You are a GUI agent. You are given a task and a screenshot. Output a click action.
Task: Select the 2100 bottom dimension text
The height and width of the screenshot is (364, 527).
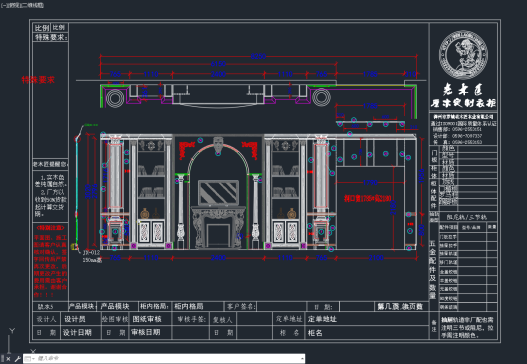(376, 258)
